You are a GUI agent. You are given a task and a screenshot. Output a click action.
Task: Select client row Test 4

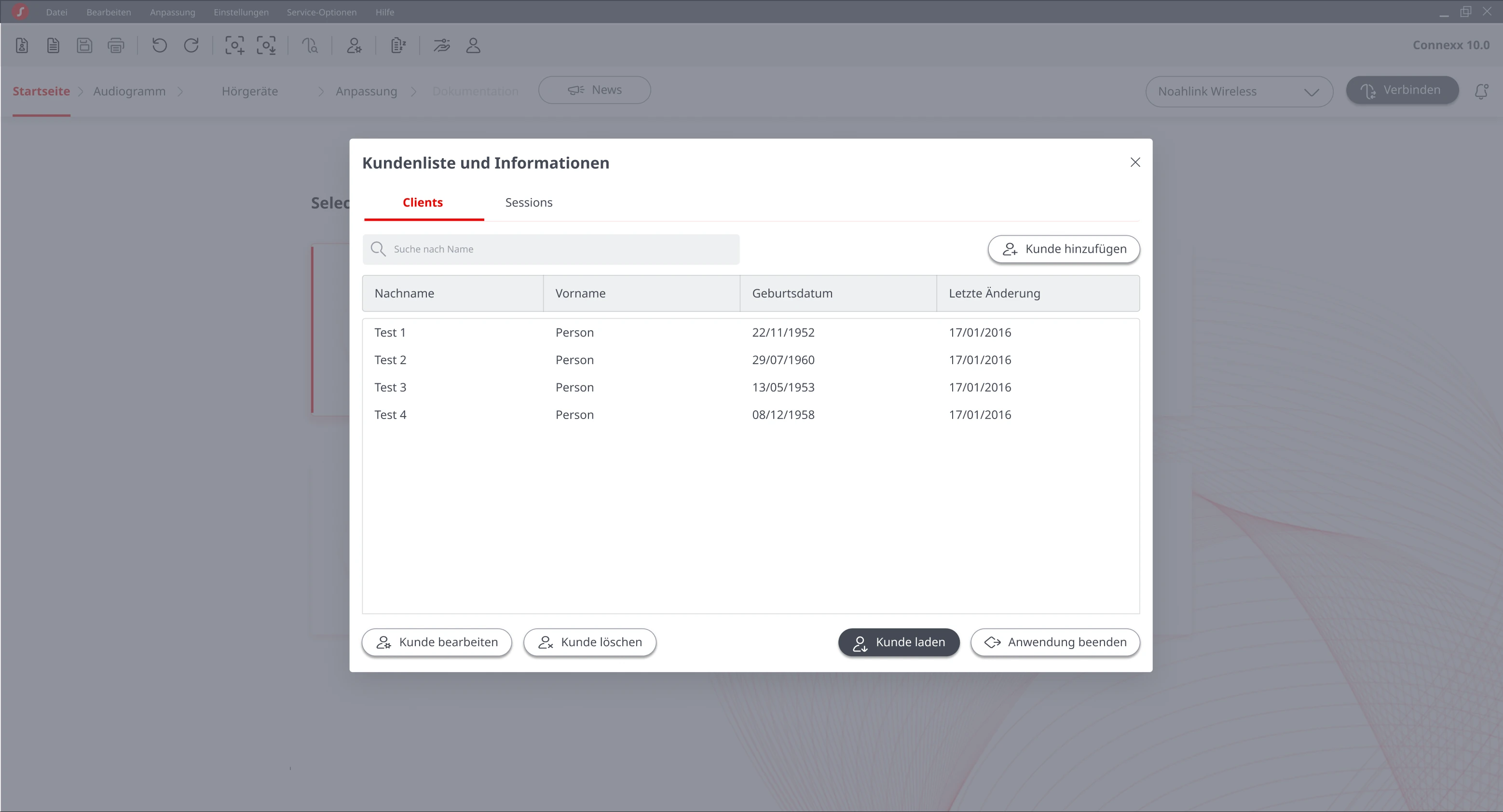(751, 415)
